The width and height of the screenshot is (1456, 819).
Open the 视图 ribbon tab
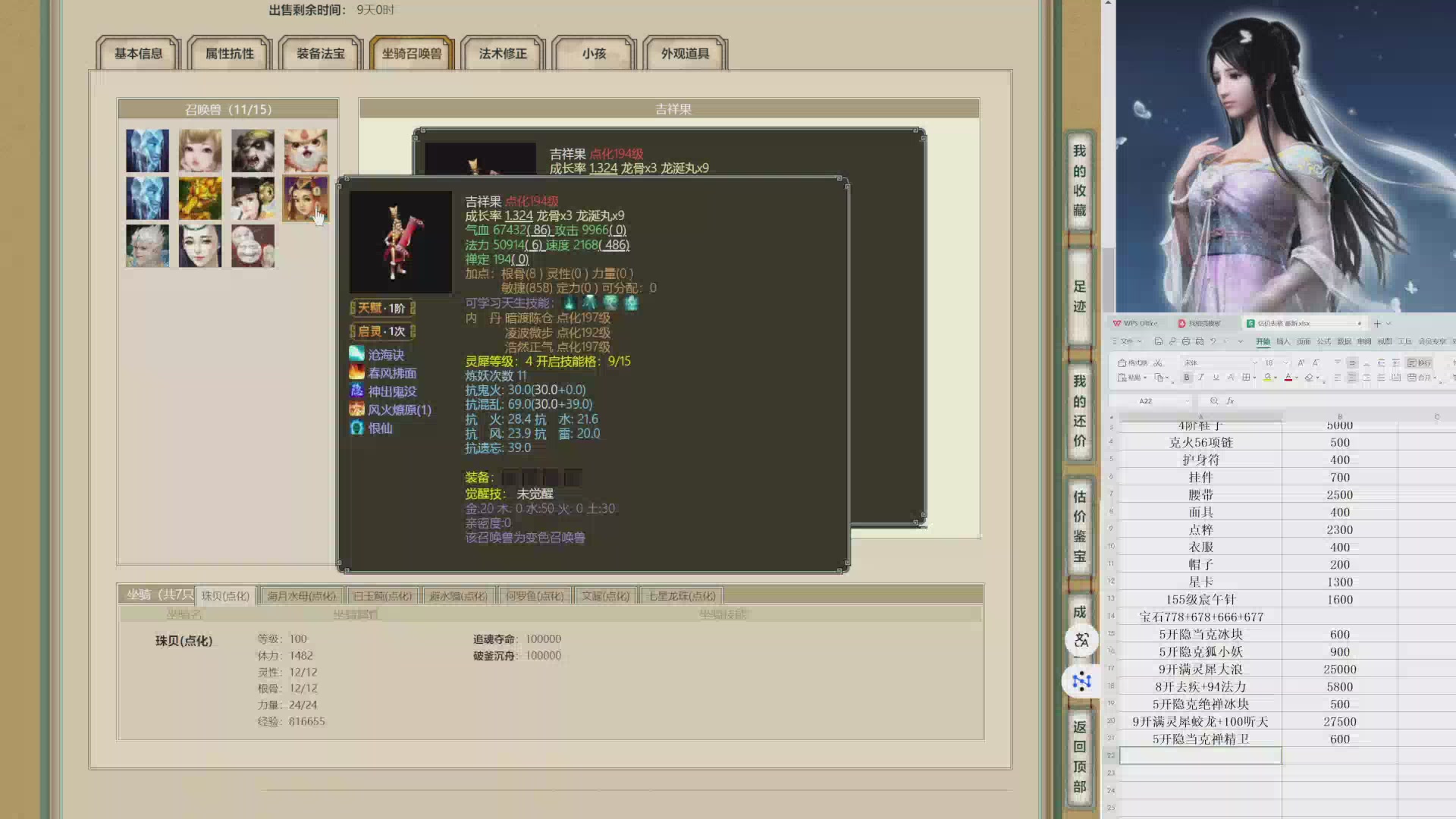click(x=1385, y=341)
